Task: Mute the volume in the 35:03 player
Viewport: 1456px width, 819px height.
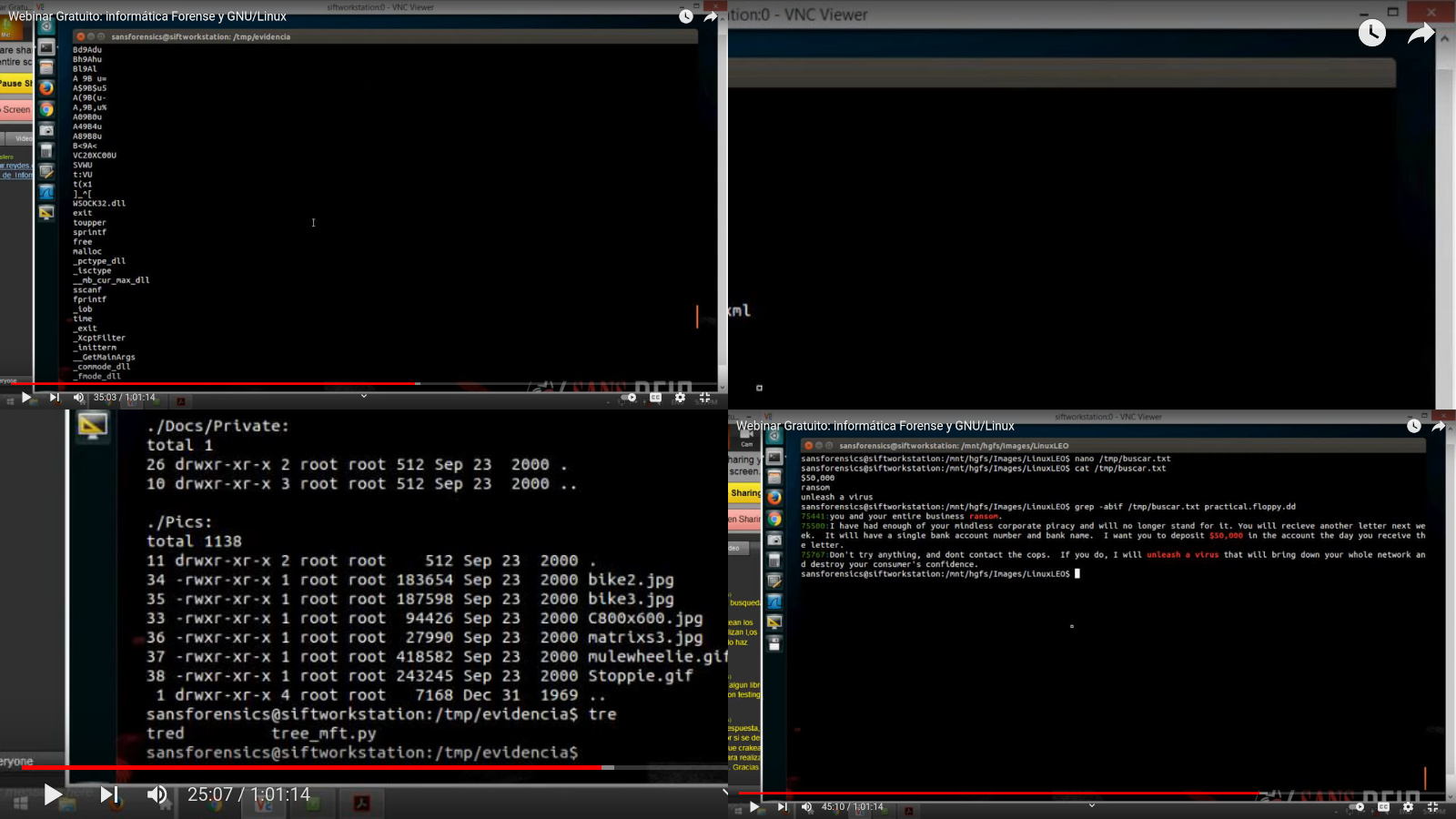Action: click(x=78, y=398)
